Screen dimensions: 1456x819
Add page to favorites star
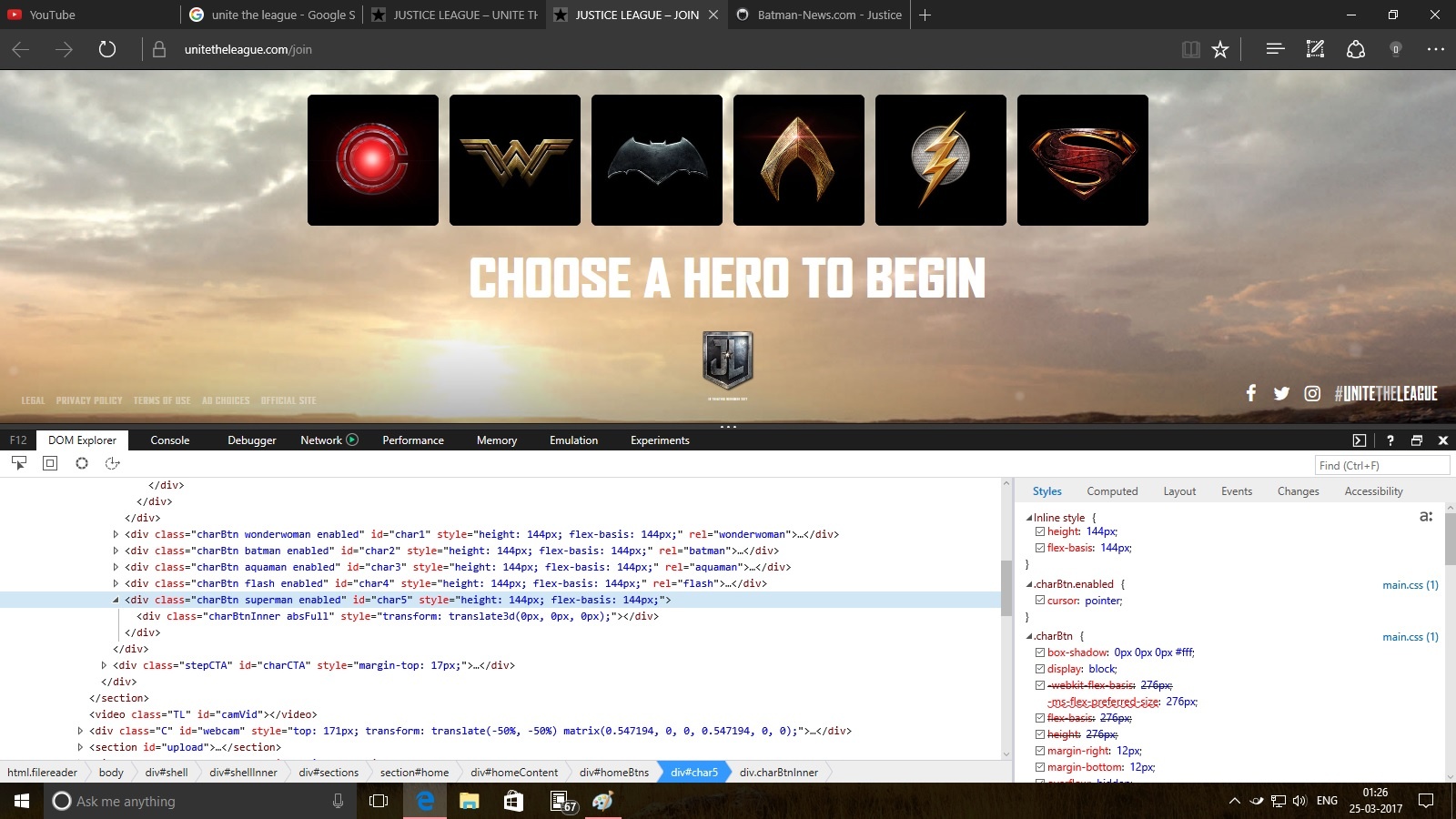tap(1220, 49)
